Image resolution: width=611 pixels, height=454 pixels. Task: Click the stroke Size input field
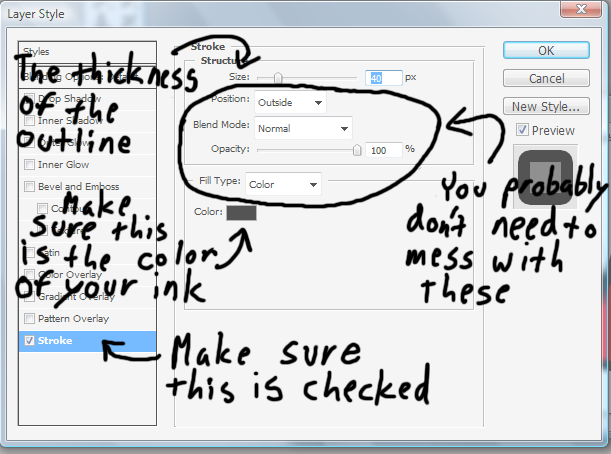click(x=384, y=77)
